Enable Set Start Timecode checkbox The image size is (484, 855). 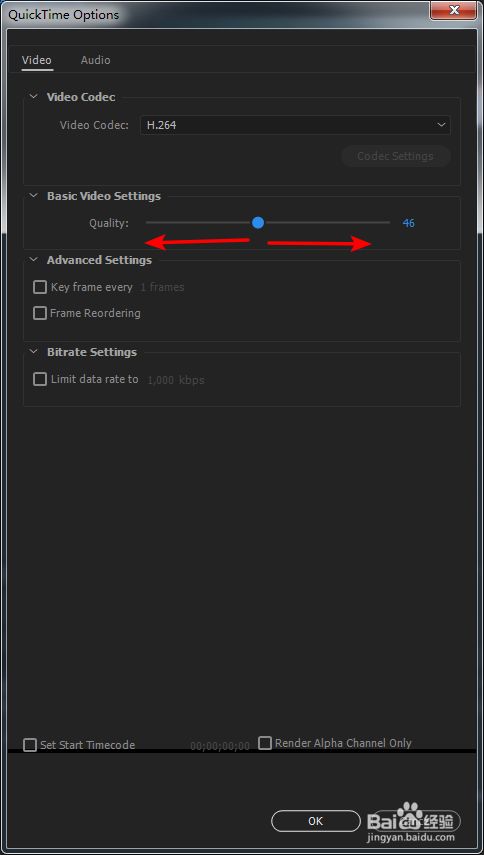coord(30,745)
